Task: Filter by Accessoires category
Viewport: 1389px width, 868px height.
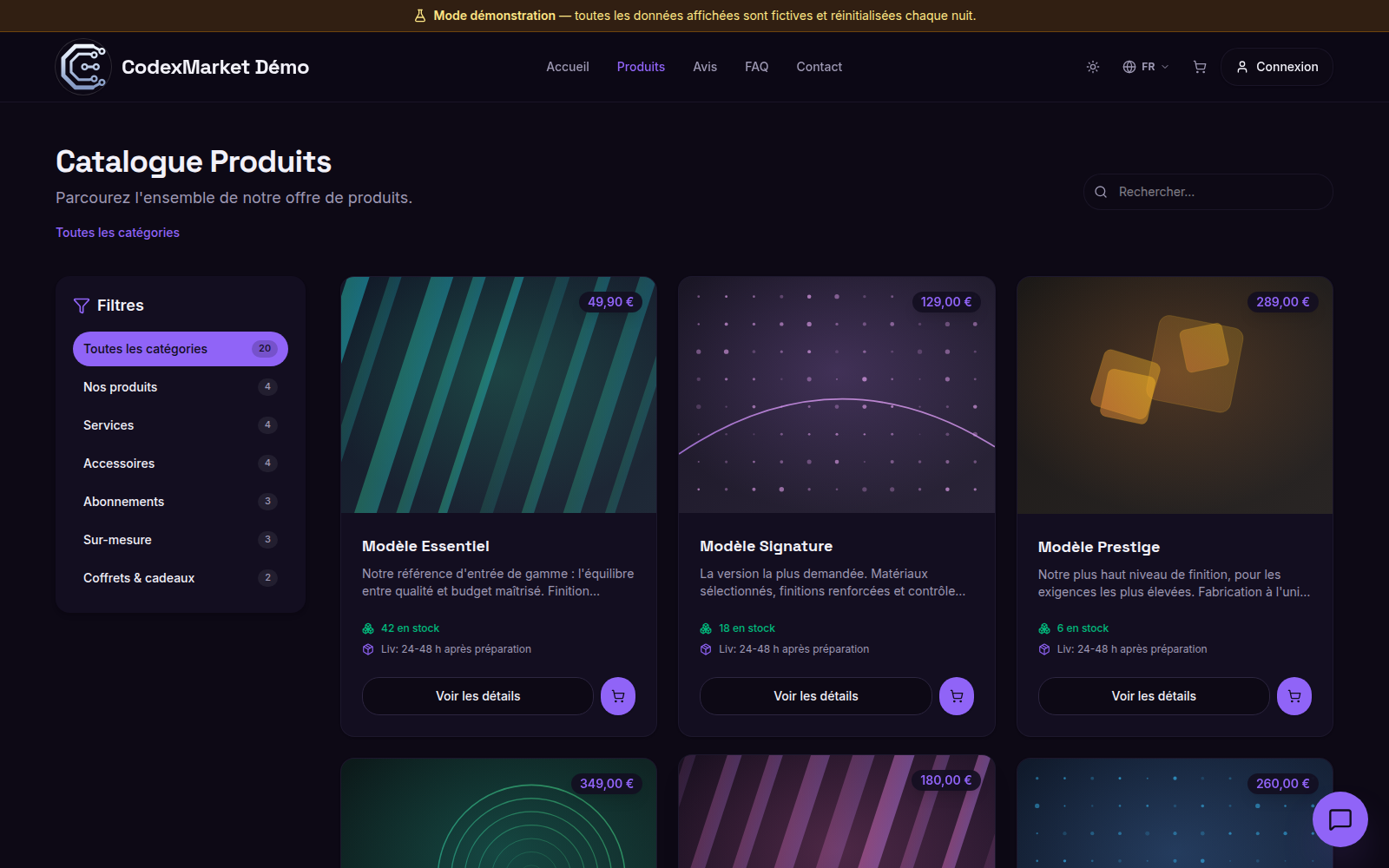Action: [181, 464]
